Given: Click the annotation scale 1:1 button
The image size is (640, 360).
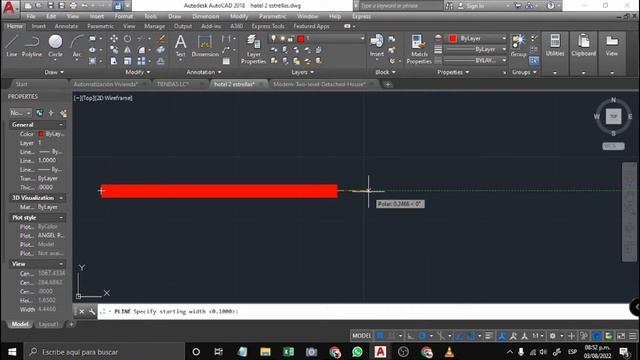Looking at the screenshot, I should pyautogui.click(x=537, y=336).
